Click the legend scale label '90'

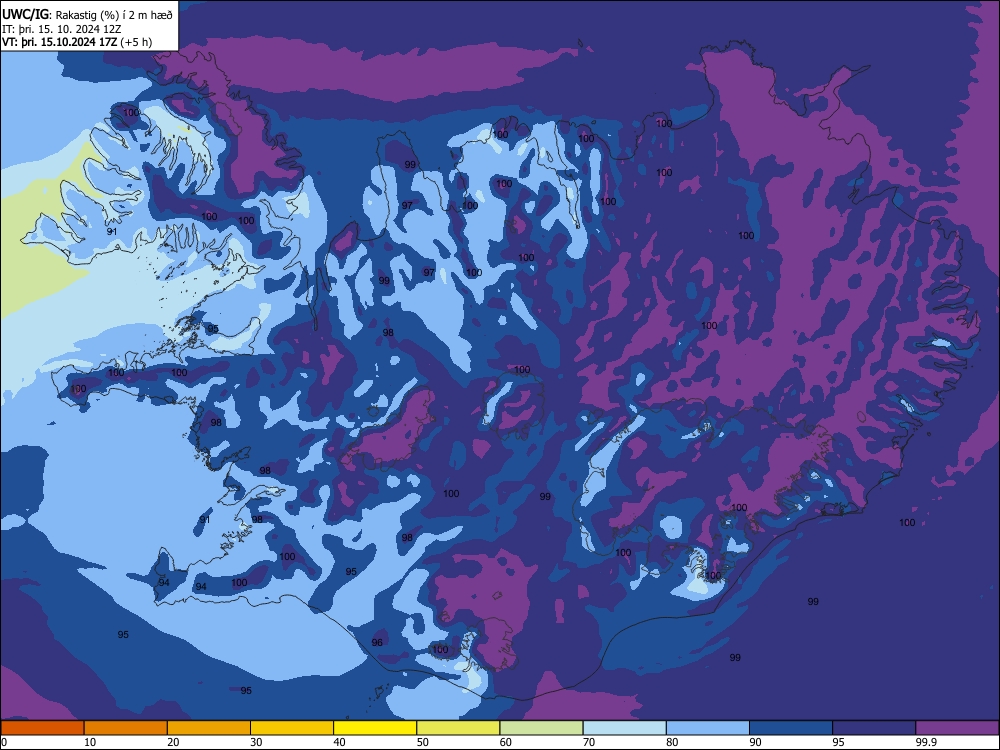(x=756, y=742)
